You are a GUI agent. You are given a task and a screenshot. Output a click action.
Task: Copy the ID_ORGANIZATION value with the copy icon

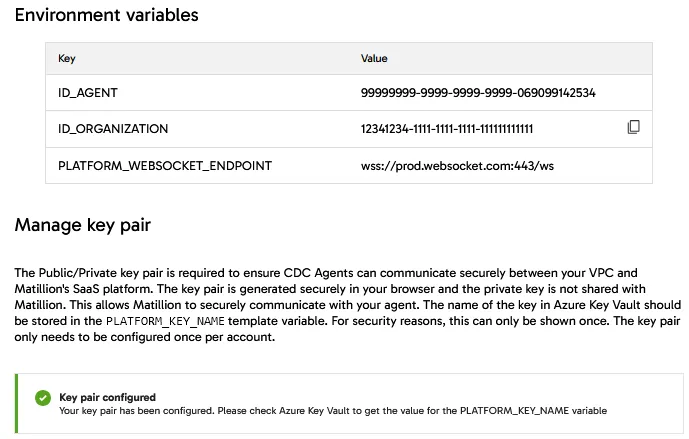point(633,127)
